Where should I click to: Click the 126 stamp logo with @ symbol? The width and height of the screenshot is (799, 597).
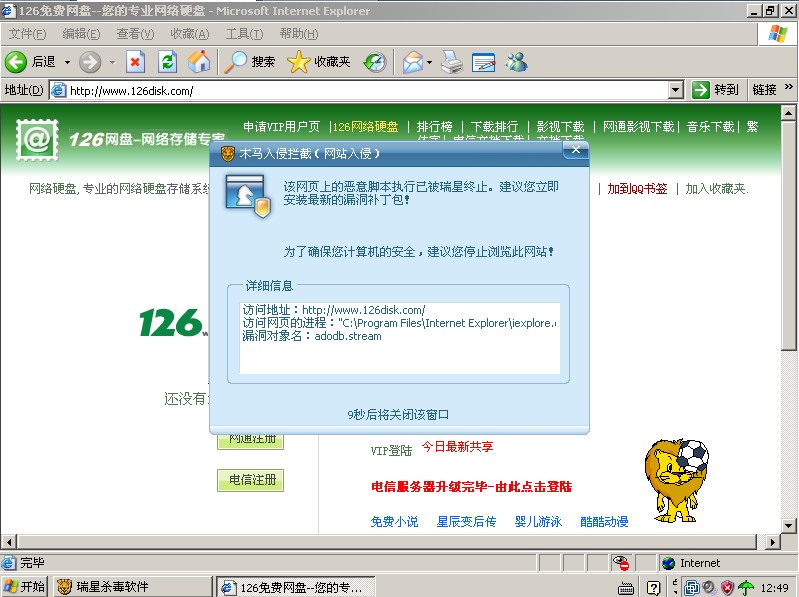[x=37, y=139]
